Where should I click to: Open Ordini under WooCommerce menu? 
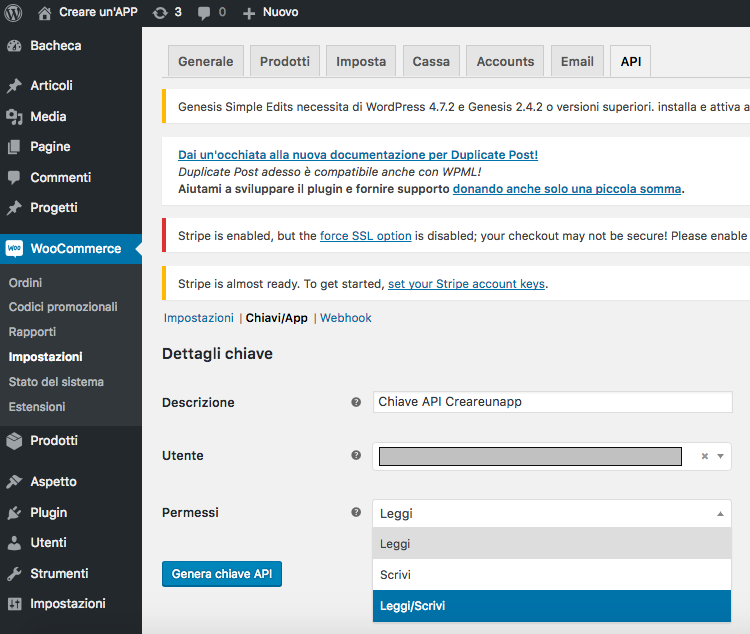coord(26,283)
